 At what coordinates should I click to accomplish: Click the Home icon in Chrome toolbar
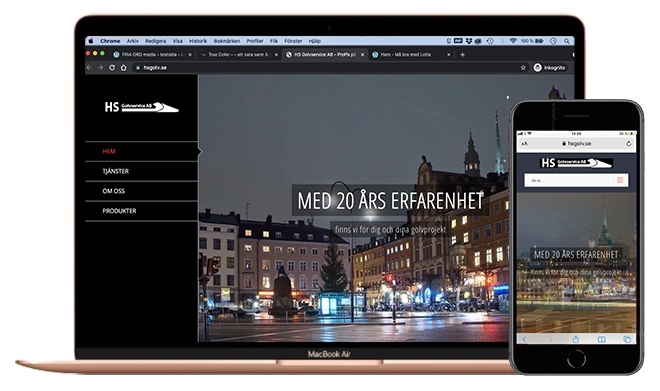click(x=123, y=68)
